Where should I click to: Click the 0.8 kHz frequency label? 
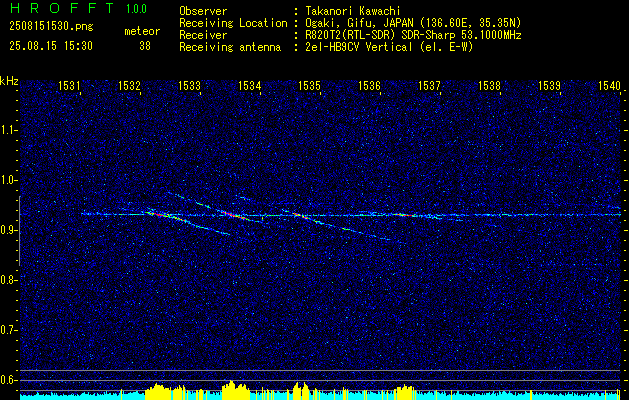[7, 280]
